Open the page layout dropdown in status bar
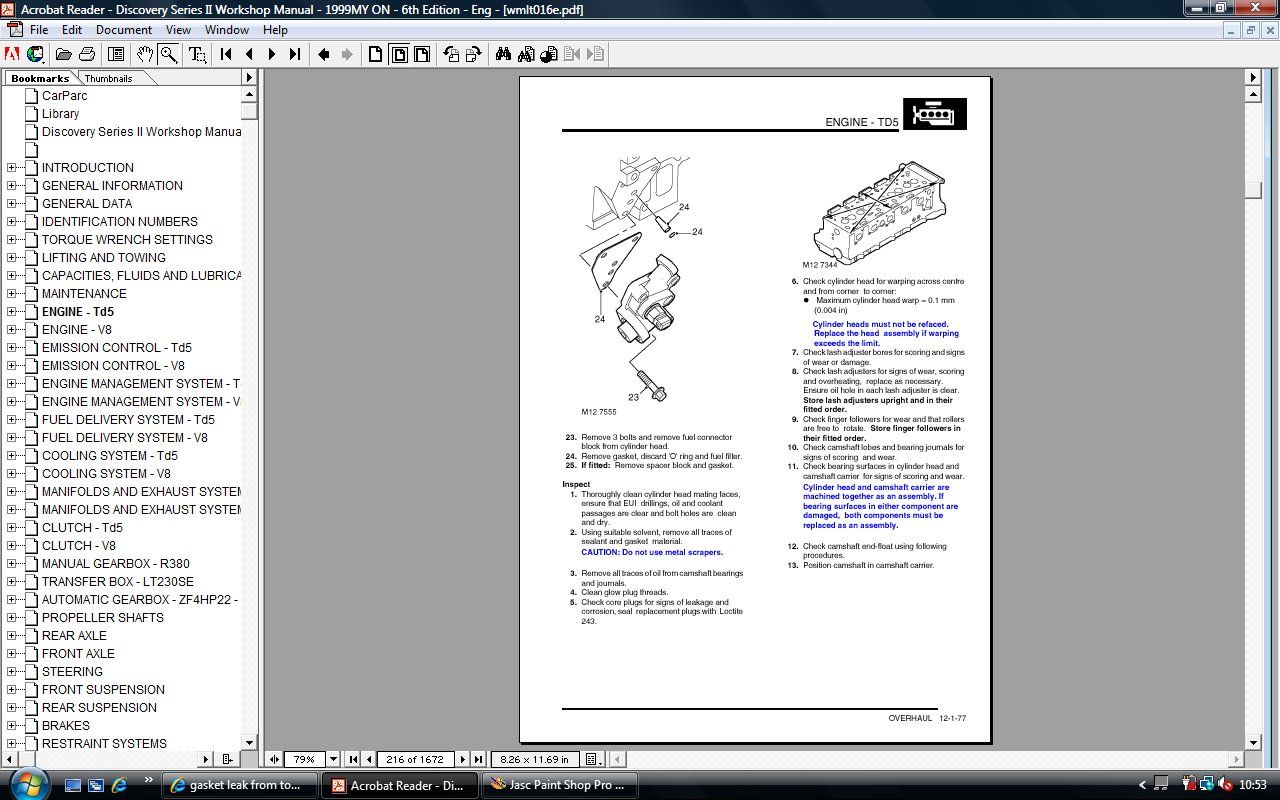This screenshot has height=800, width=1280. tap(591, 759)
